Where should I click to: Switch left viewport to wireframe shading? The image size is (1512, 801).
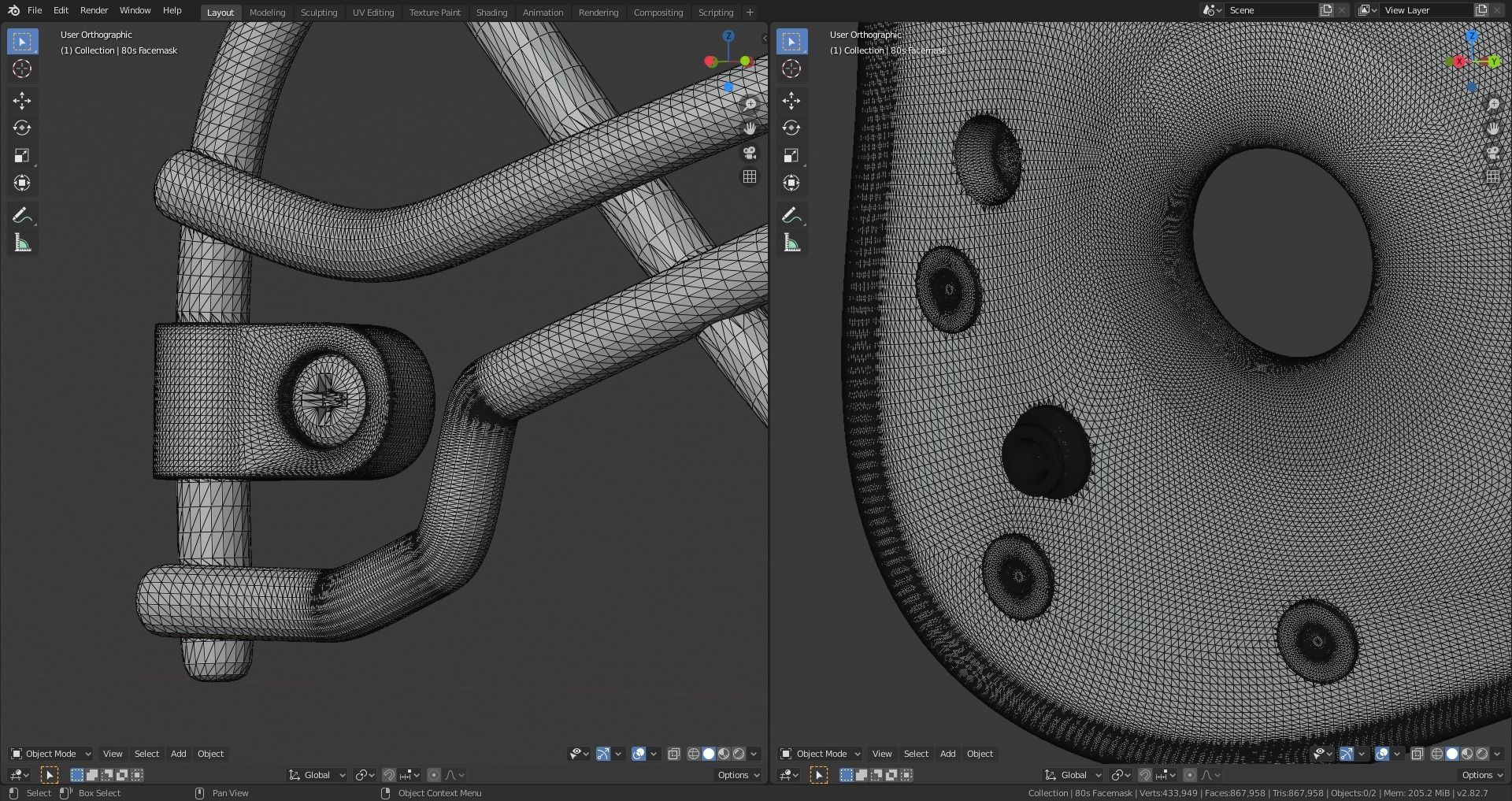point(694,754)
